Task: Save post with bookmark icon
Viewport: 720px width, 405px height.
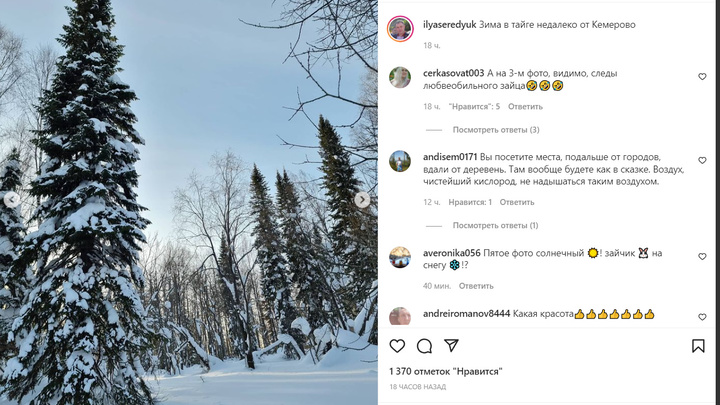Action: [x=698, y=346]
